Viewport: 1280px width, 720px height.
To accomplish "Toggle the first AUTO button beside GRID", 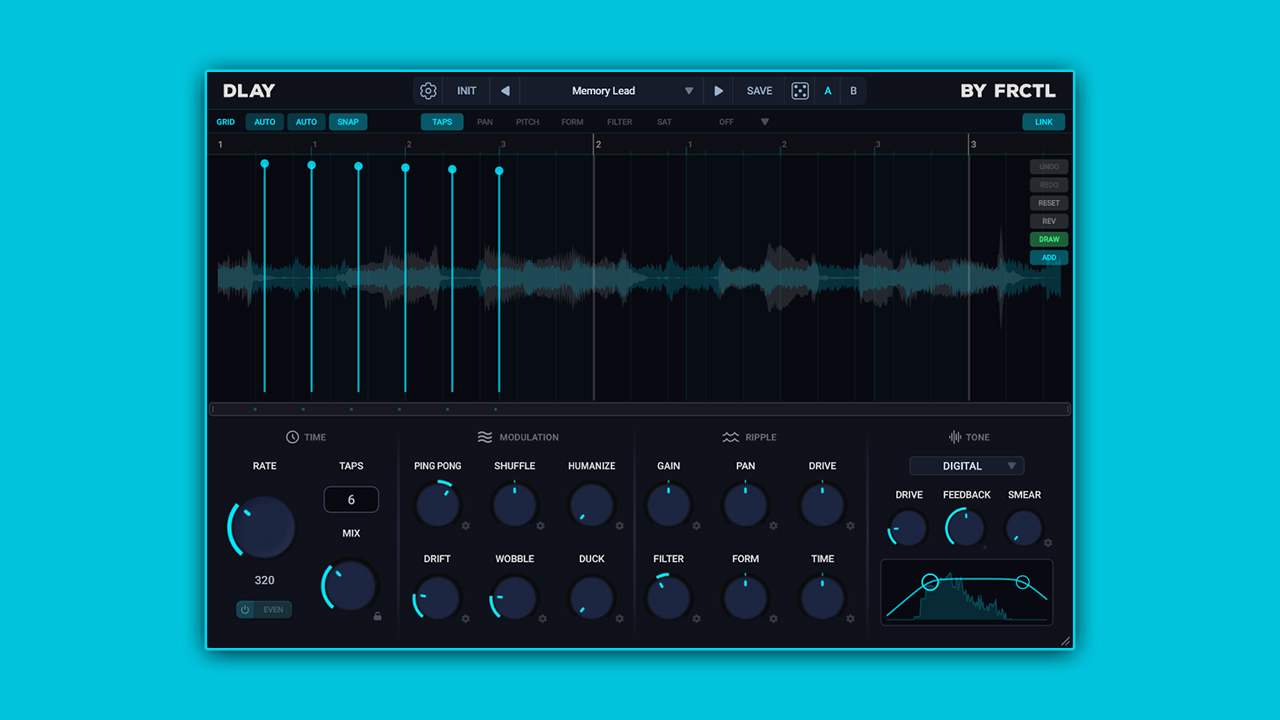I will coord(265,122).
